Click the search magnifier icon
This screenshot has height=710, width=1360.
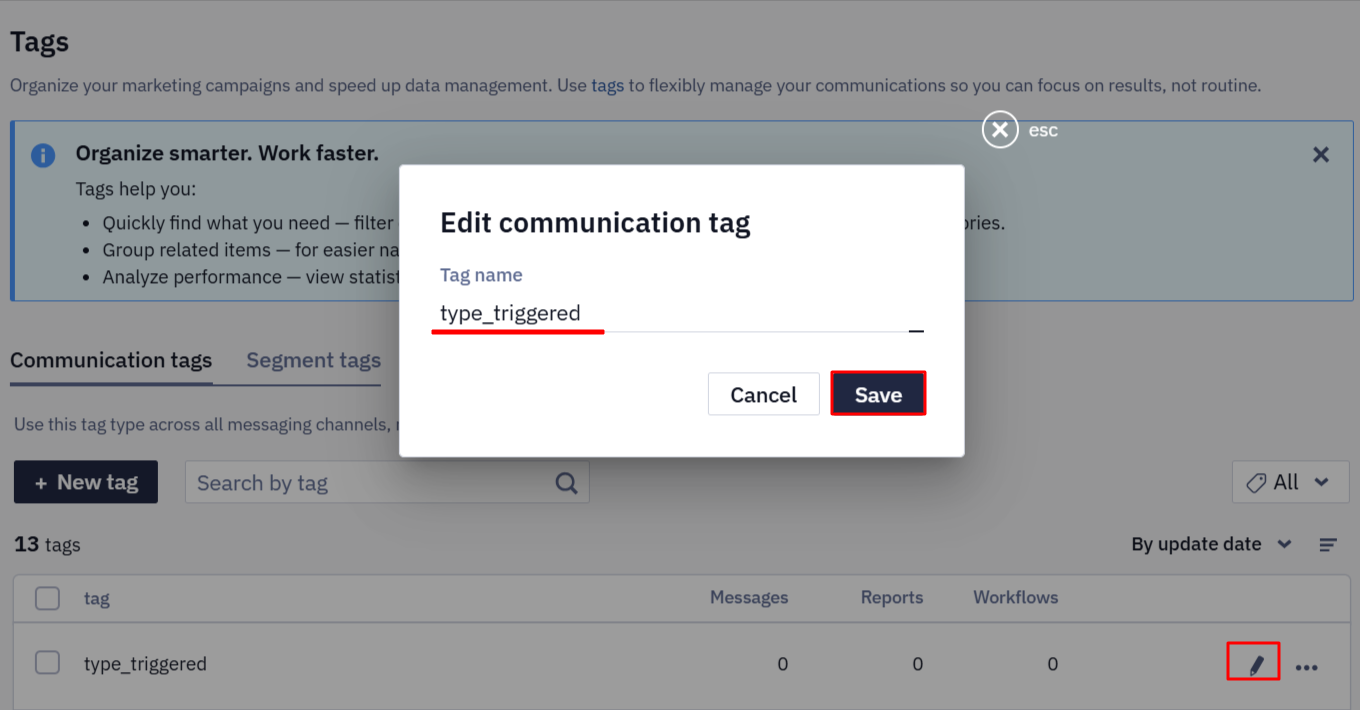566,483
